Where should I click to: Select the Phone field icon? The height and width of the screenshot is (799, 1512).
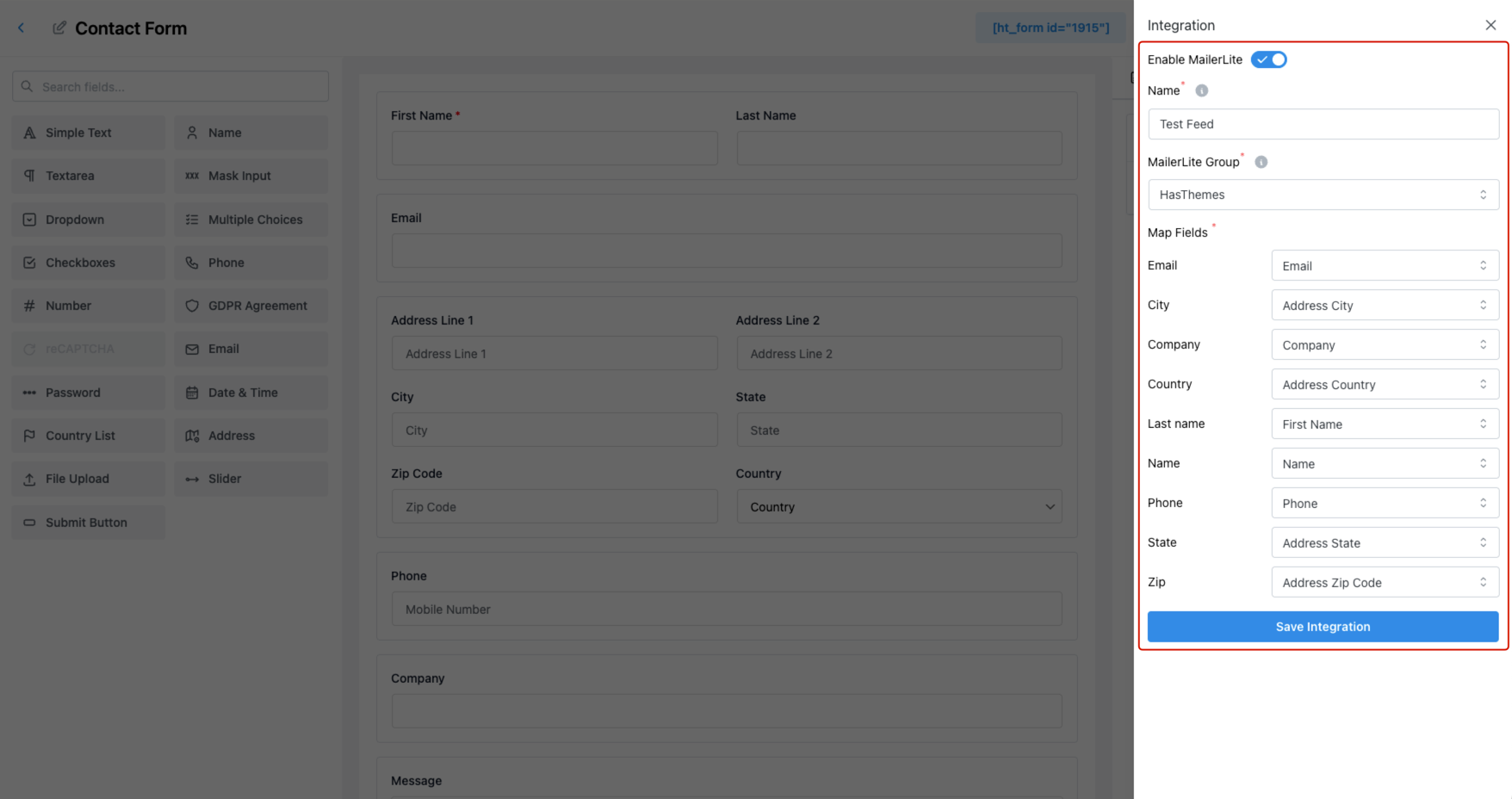tap(191, 262)
